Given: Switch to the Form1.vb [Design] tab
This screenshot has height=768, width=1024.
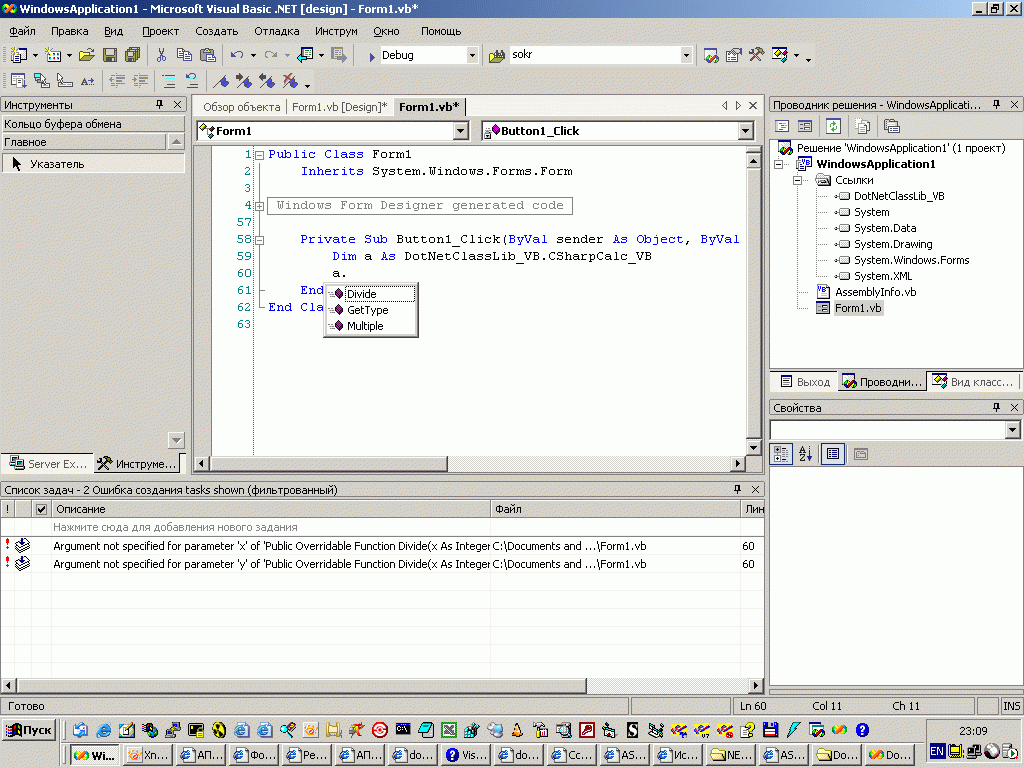Looking at the screenshot, I should (x=339, y=107).
